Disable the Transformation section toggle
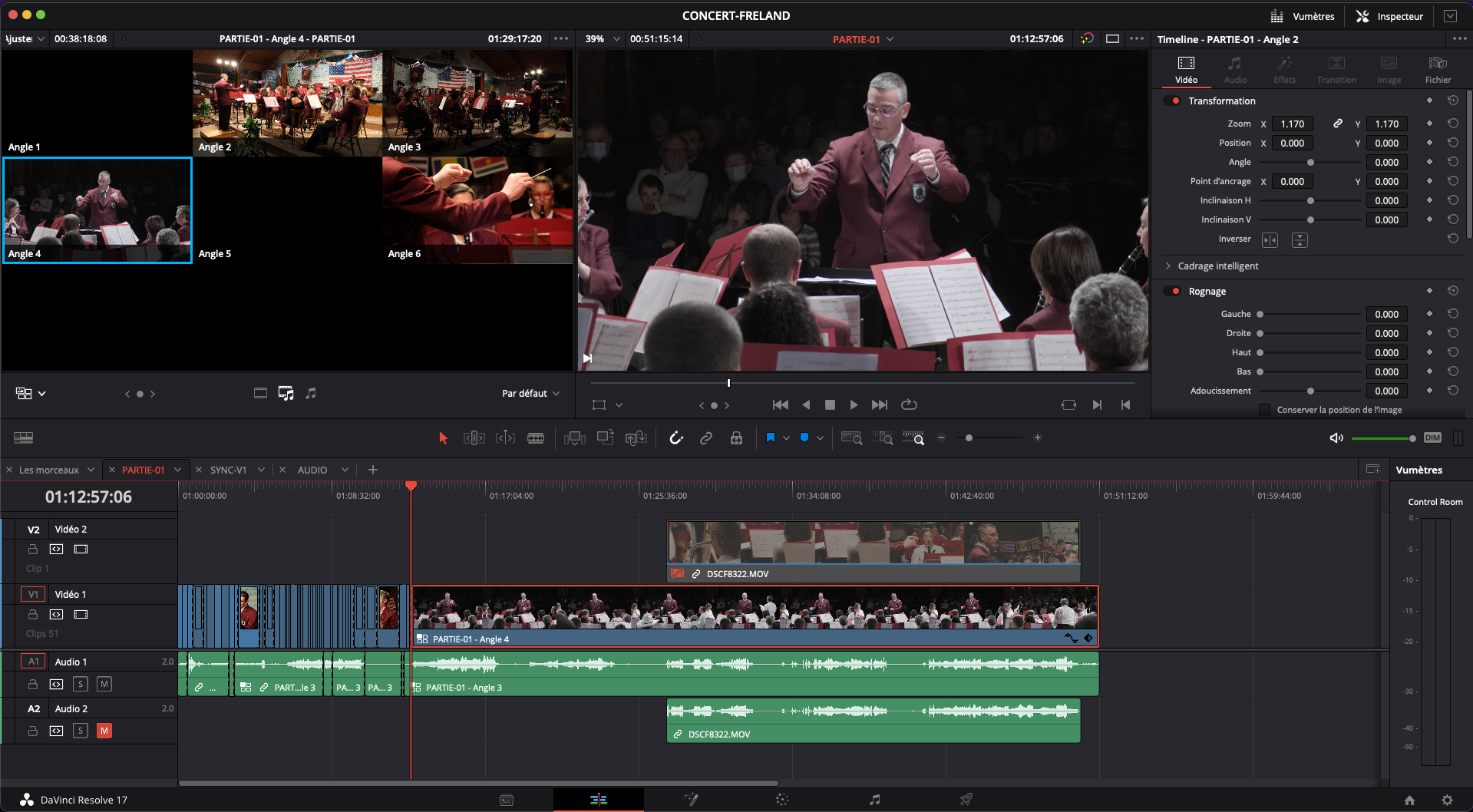 coord(1172,101)
